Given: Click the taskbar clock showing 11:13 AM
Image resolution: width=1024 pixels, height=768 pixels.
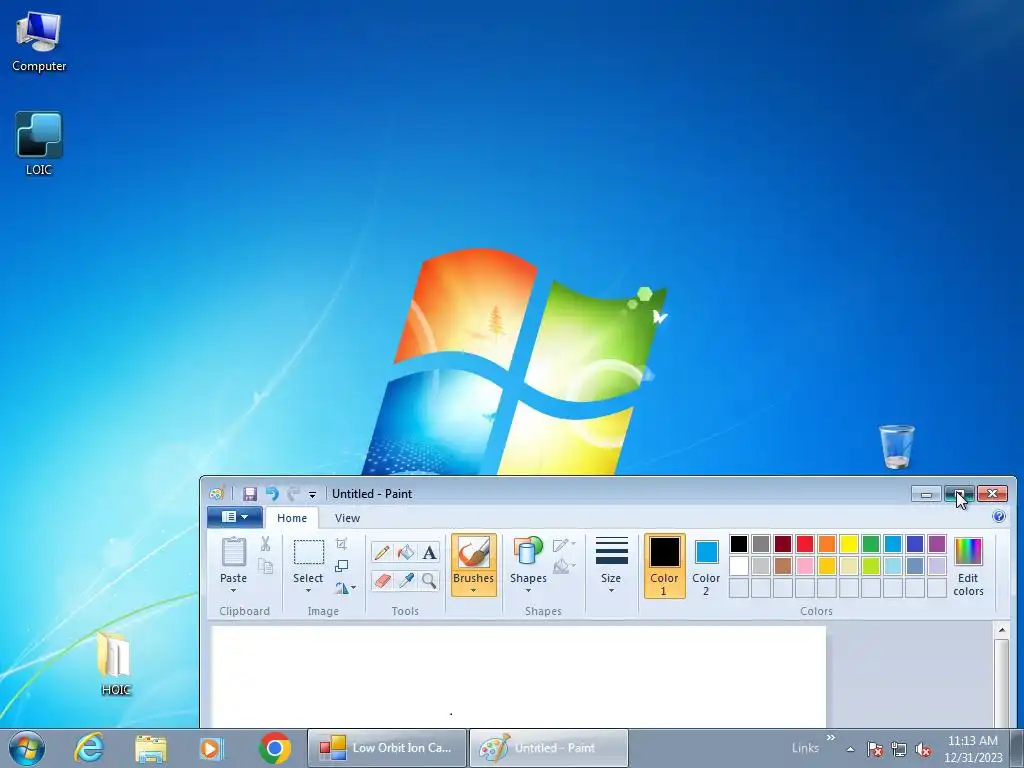Looking at the screenshot, I should 972,748.
